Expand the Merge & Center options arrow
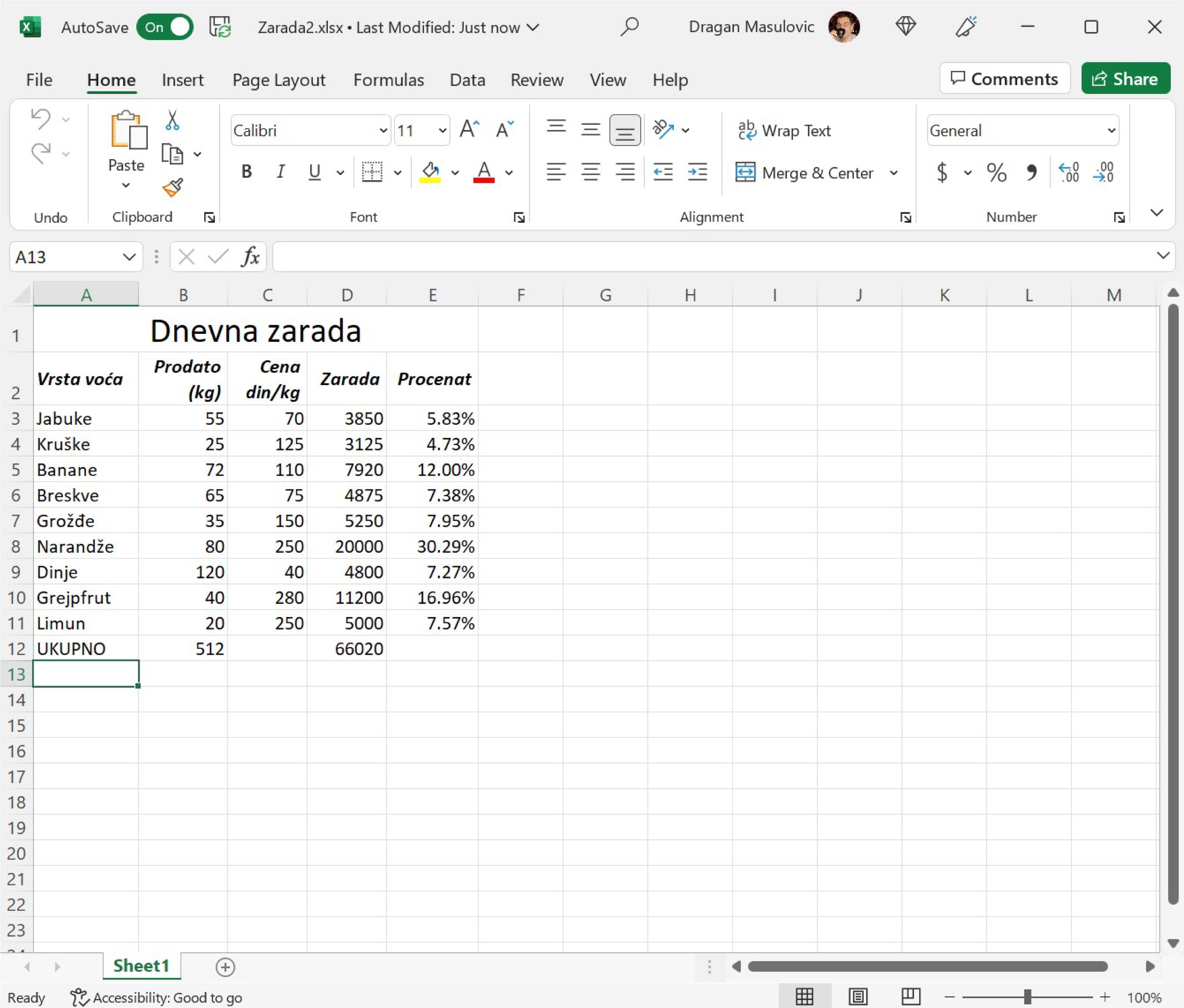This screenshot has width=1184, height=1008. coord(894,173)
